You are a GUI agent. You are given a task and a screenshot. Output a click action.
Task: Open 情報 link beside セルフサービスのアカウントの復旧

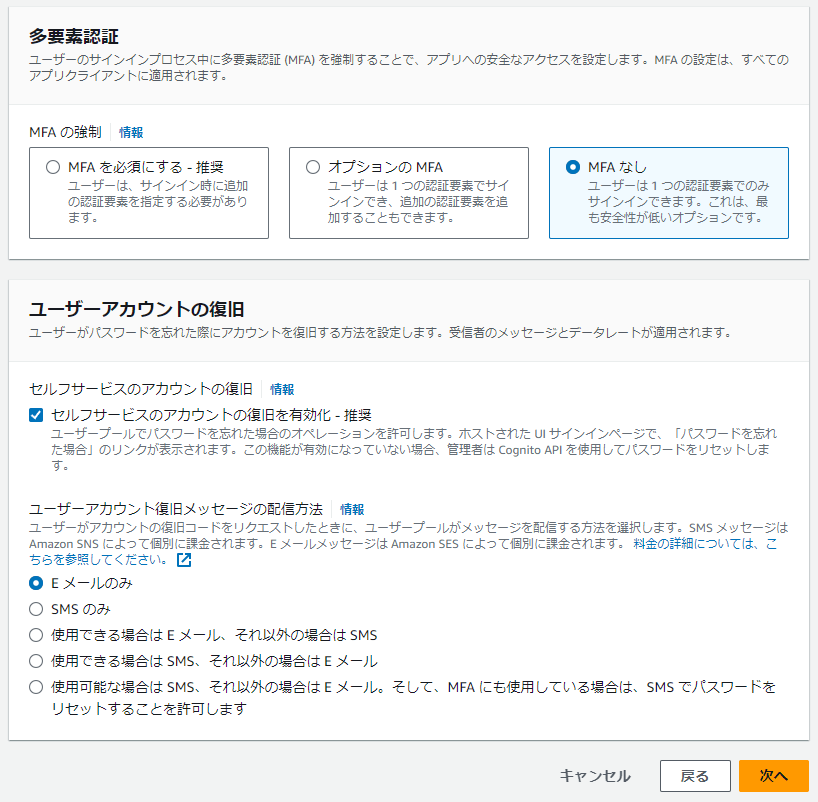tap(282, 389)
